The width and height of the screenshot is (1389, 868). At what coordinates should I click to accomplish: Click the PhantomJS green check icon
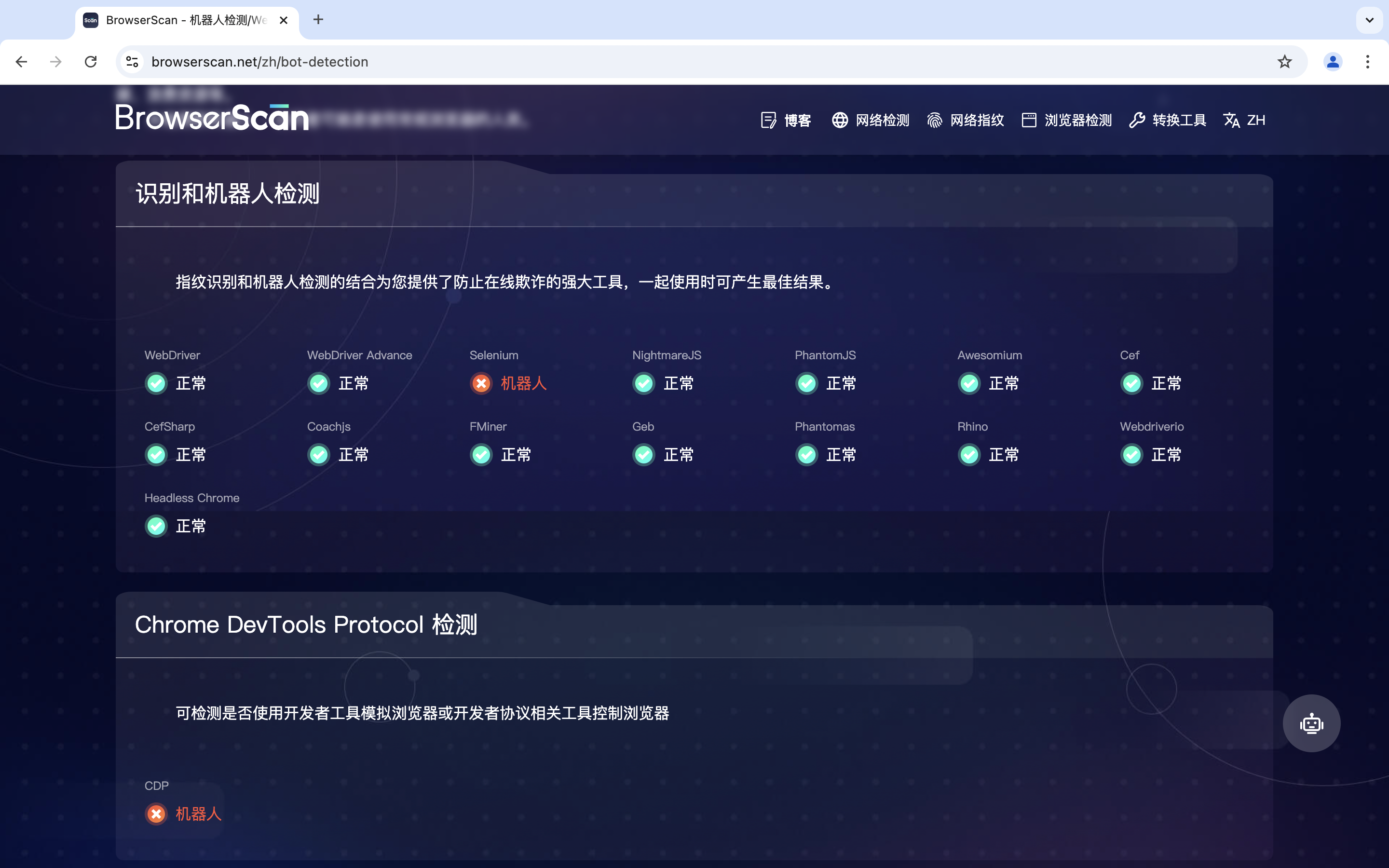pyautogui.click(x=806, y=383)
